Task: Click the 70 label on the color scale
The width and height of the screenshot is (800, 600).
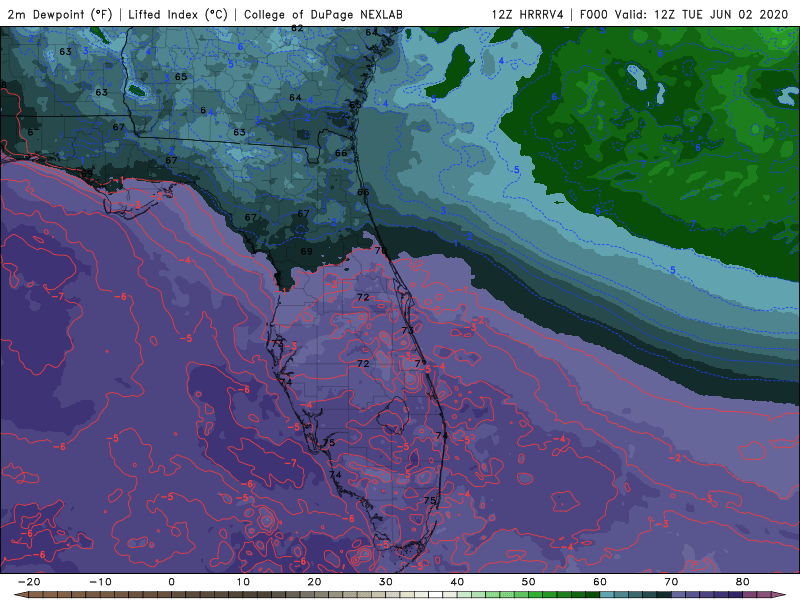Action: pyautogui.click(x=671, y=582)
